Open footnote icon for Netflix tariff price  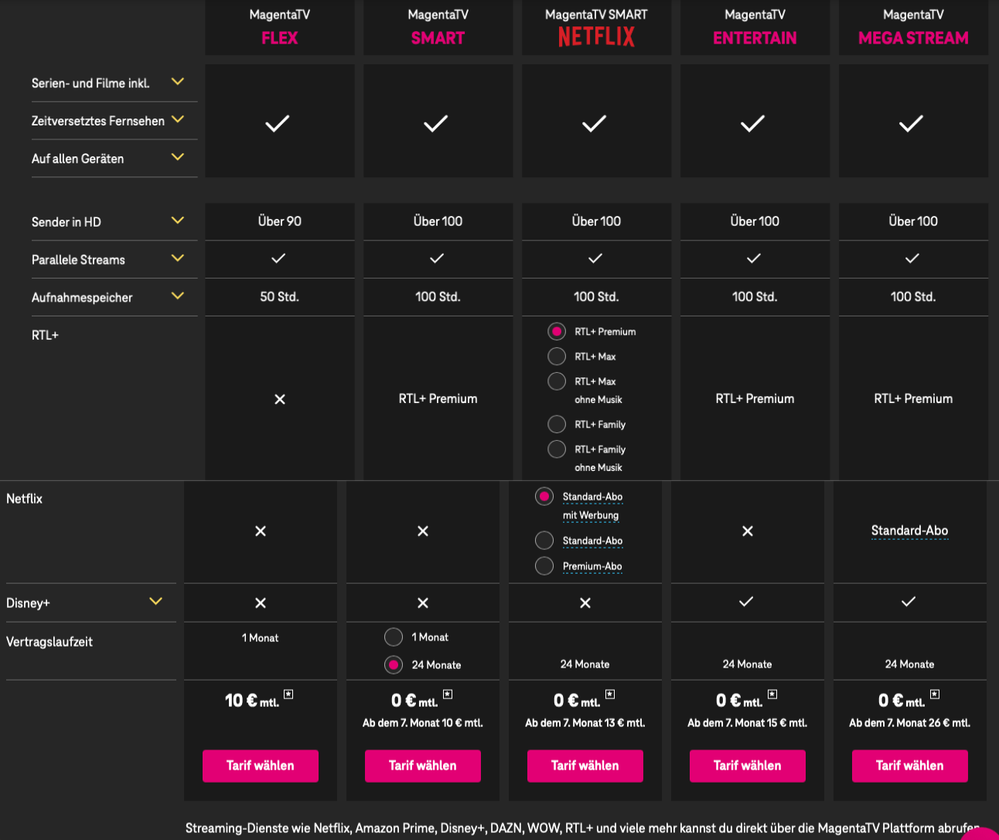coord(610,694)
